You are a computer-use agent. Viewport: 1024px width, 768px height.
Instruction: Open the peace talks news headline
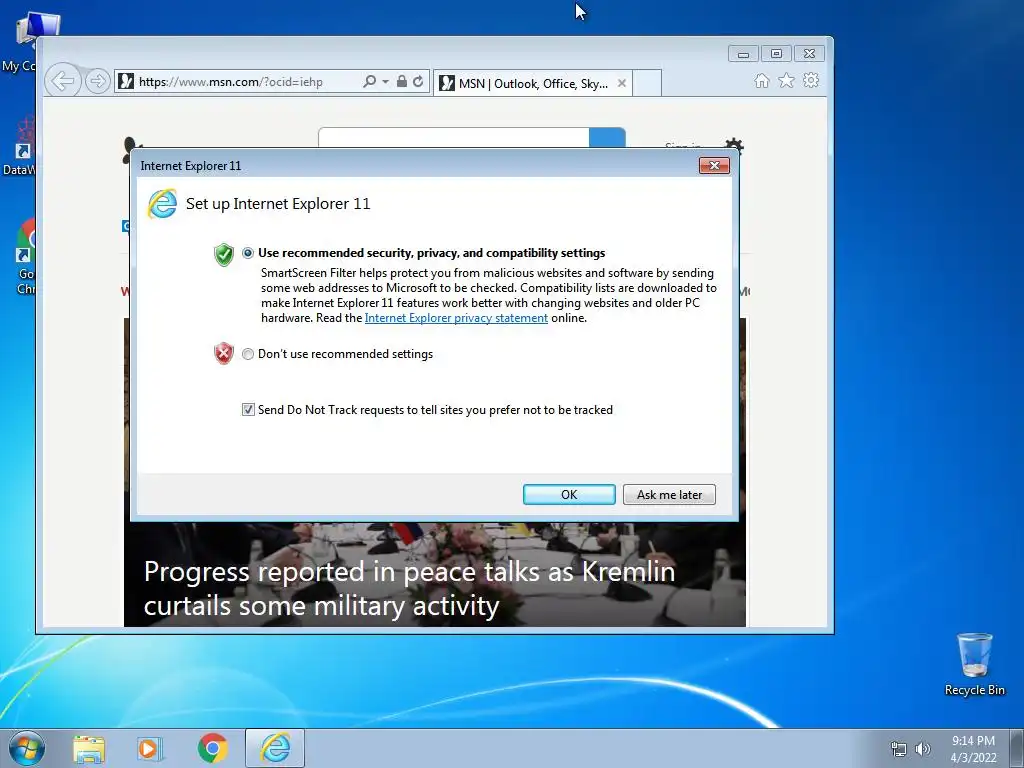click(409, 588)
